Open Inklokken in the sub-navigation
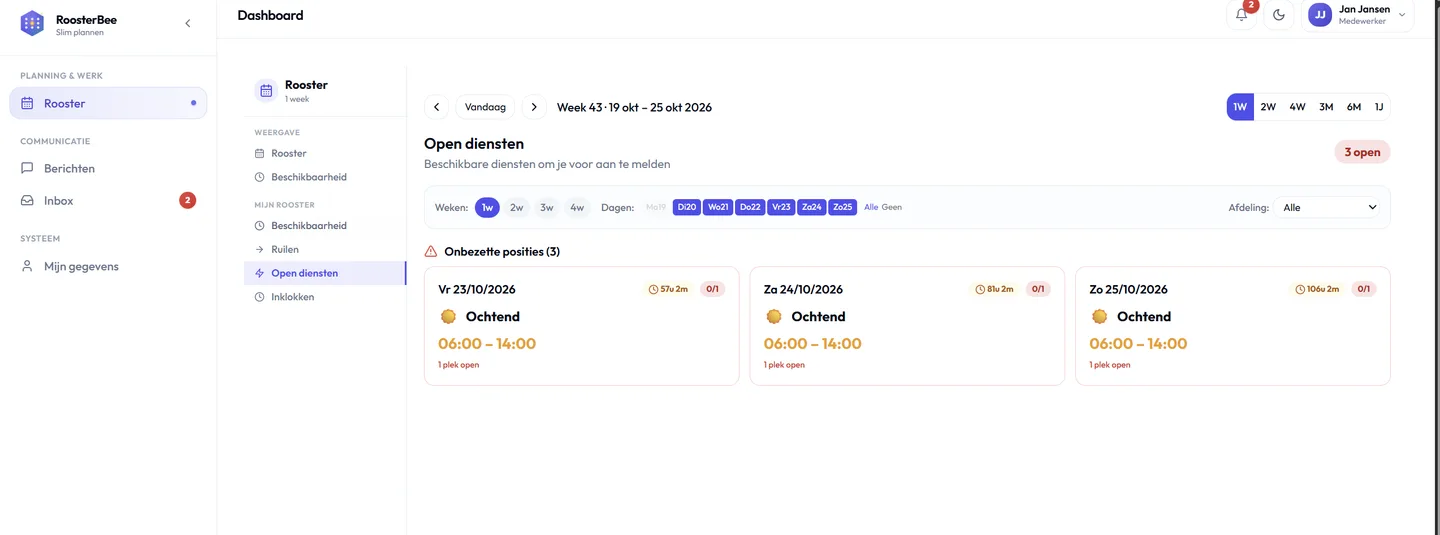Screen dimensions: 1440x535 324,297
